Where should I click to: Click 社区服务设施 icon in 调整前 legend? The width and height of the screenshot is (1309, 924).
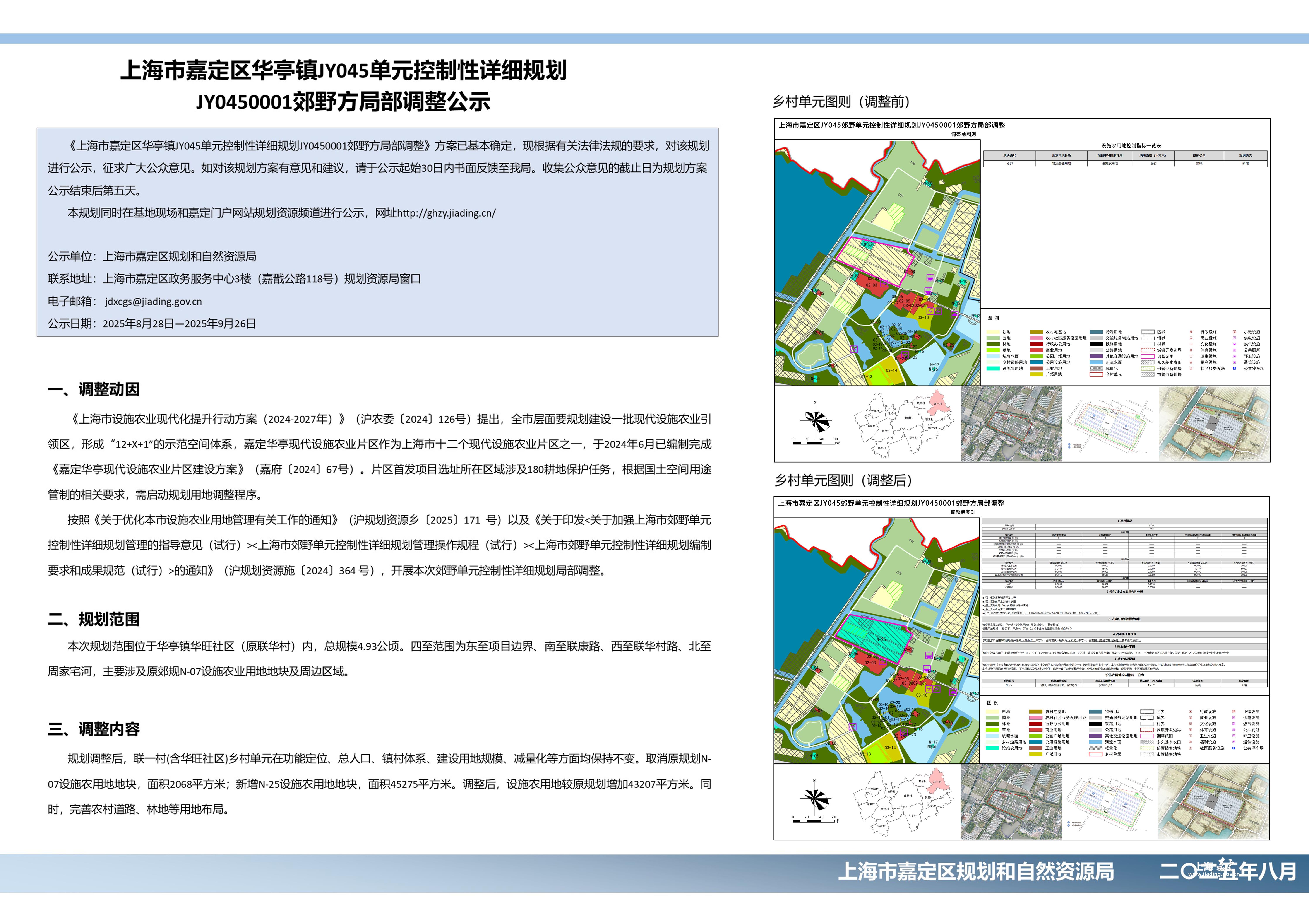pyautogui.click(x=1191, y=368)
